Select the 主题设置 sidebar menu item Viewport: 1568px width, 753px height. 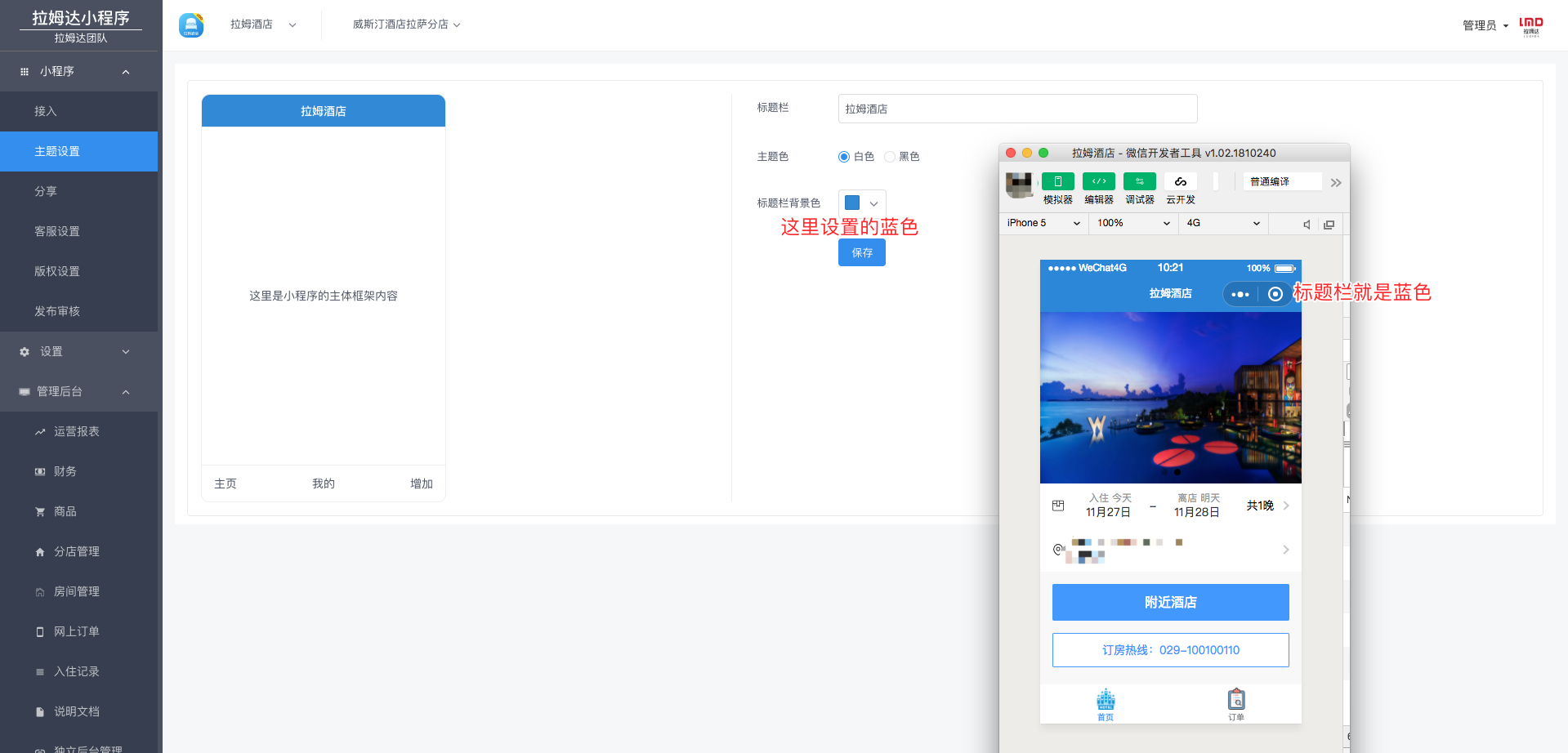[78, 152]
